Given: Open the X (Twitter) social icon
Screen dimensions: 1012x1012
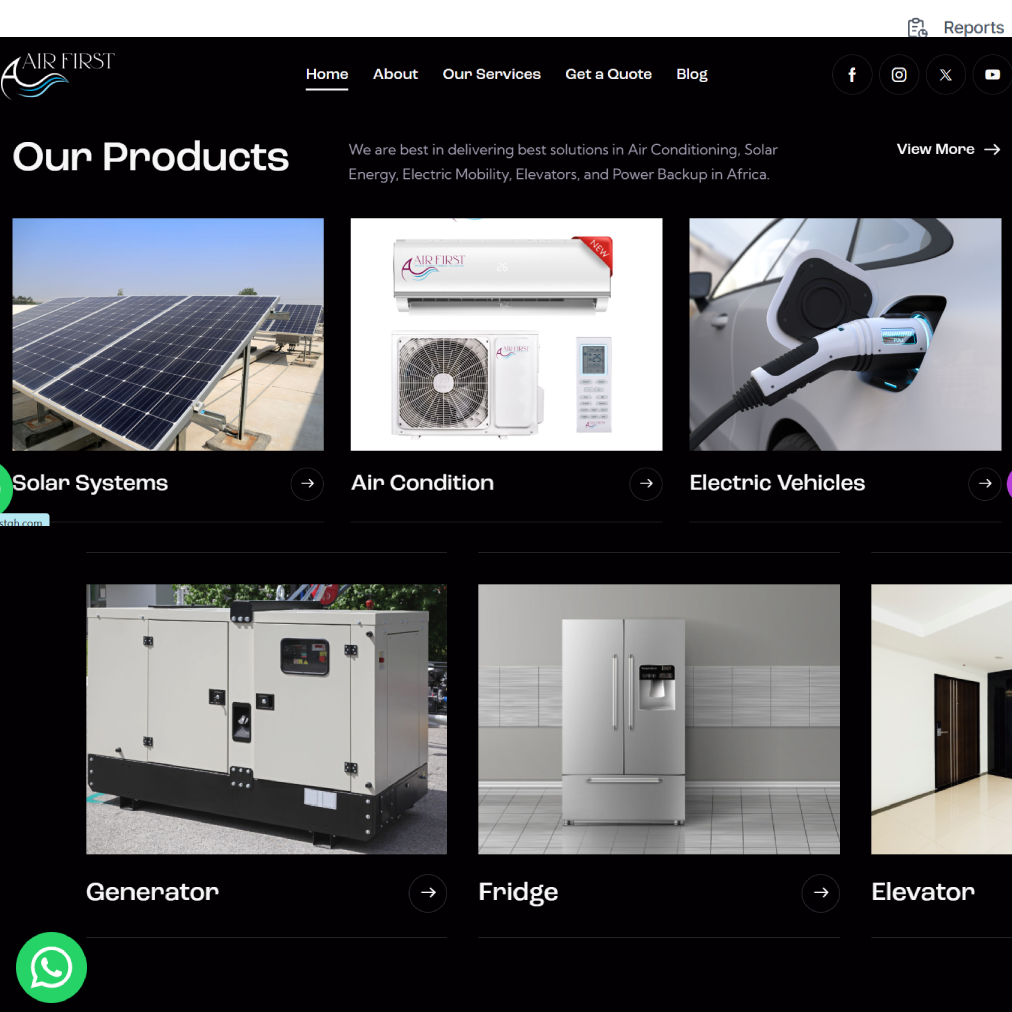Looking at the screenshot, I should 946,75.
